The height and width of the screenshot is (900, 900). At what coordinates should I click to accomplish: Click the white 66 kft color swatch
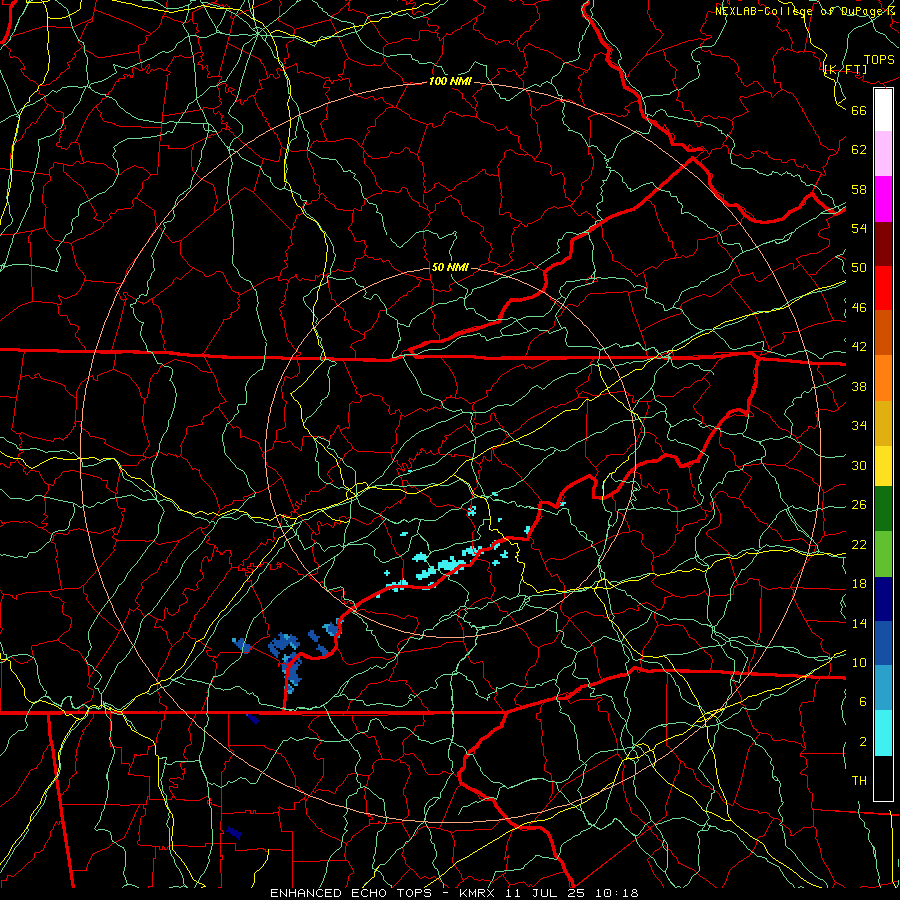click(883, 110)
